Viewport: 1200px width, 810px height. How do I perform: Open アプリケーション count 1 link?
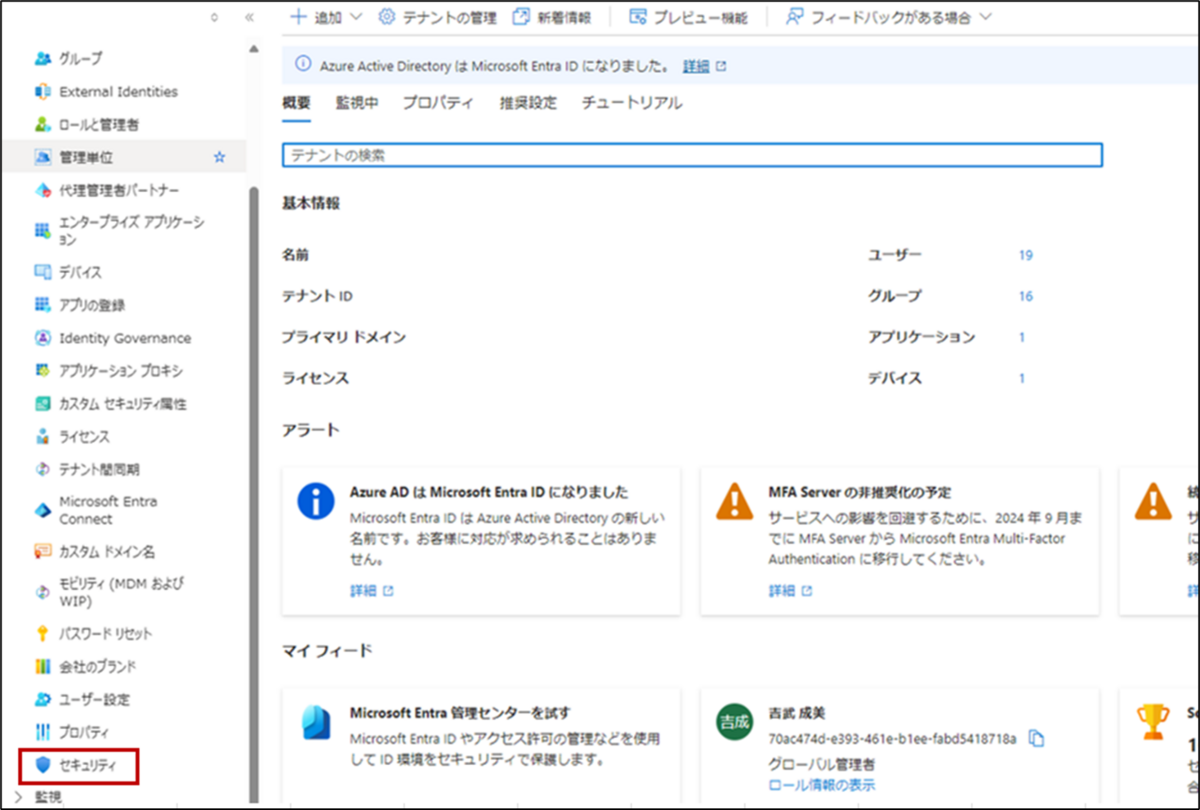(x=1022, y=337)
